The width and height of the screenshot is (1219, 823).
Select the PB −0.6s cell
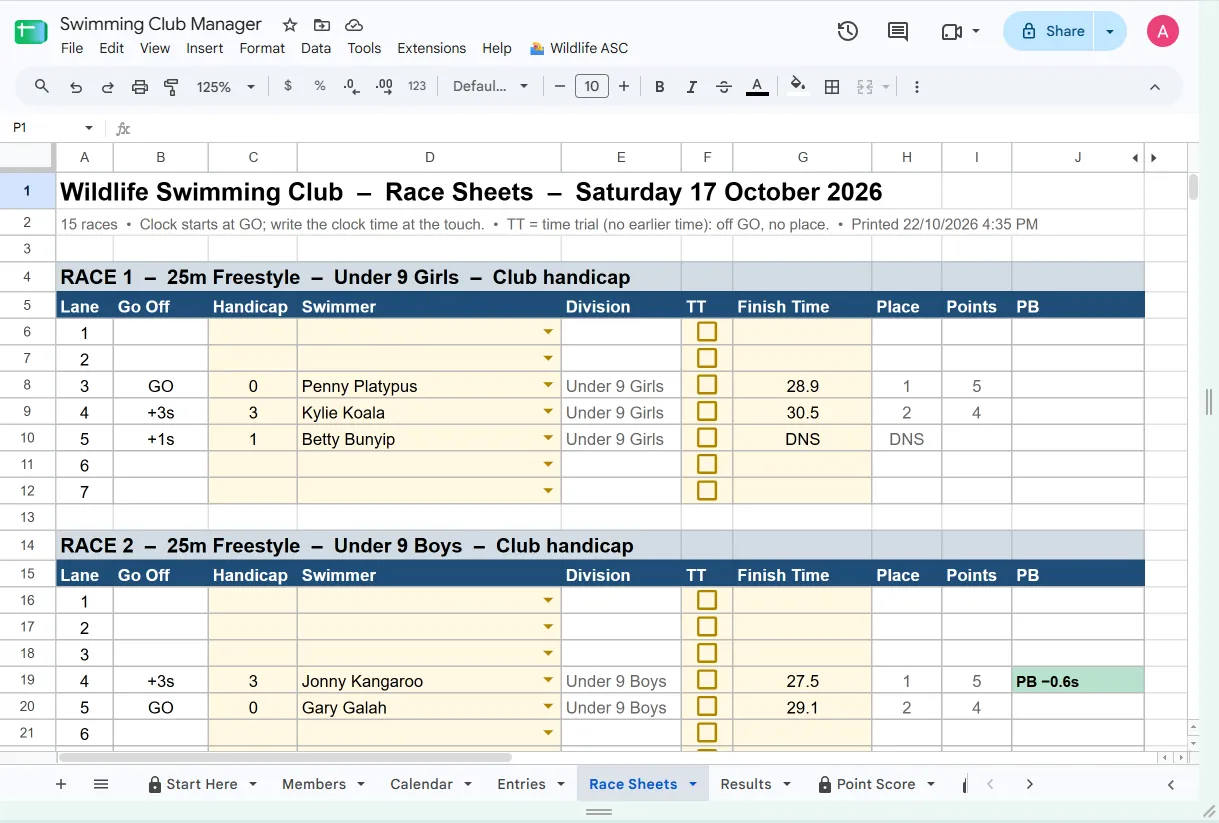[1078, 681]
